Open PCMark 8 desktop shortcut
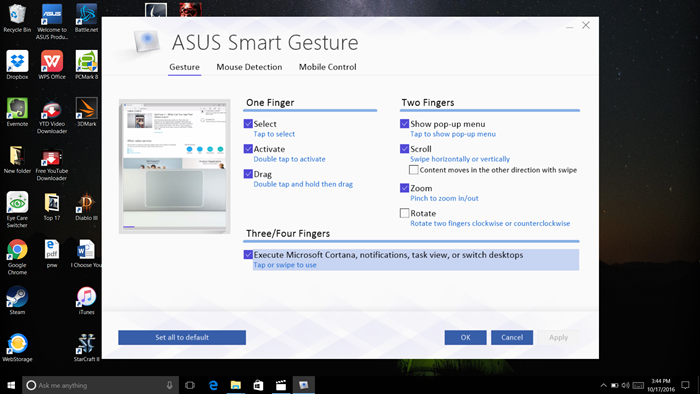This screenshot has height=394, width=700. [86, 65]
